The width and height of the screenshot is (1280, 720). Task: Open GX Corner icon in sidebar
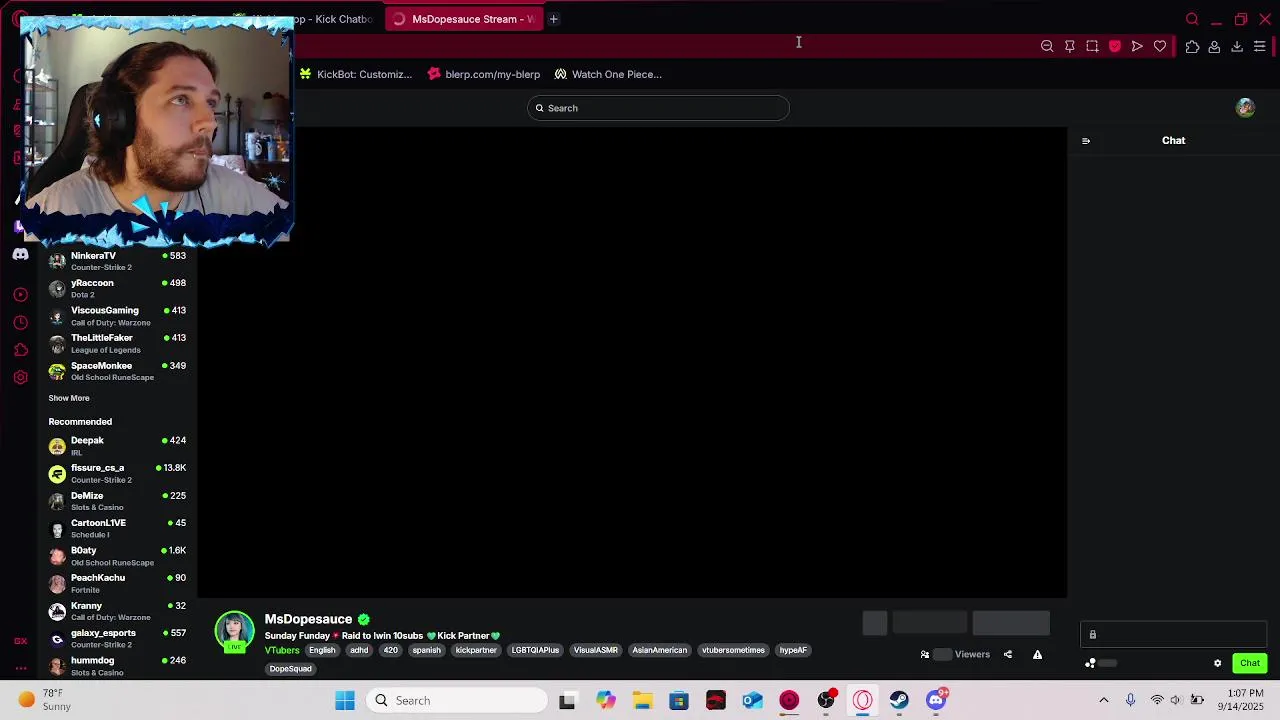pos(20,641)
